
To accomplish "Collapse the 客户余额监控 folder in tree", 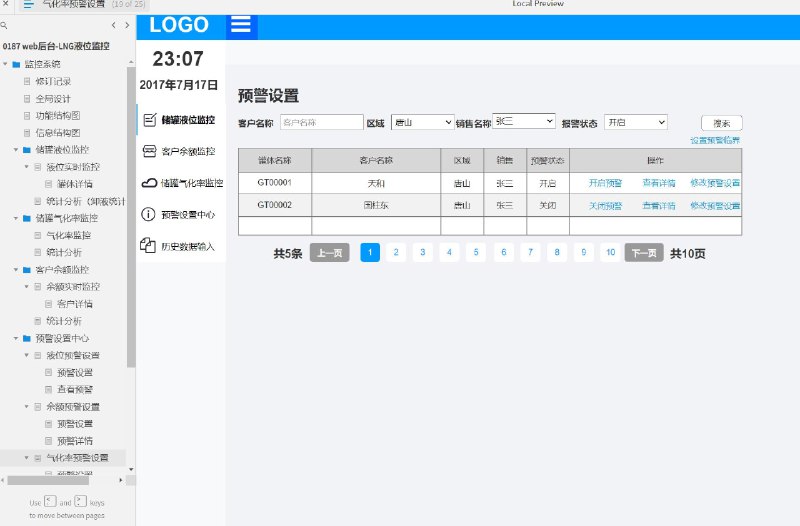I will (x=16, y=270).
